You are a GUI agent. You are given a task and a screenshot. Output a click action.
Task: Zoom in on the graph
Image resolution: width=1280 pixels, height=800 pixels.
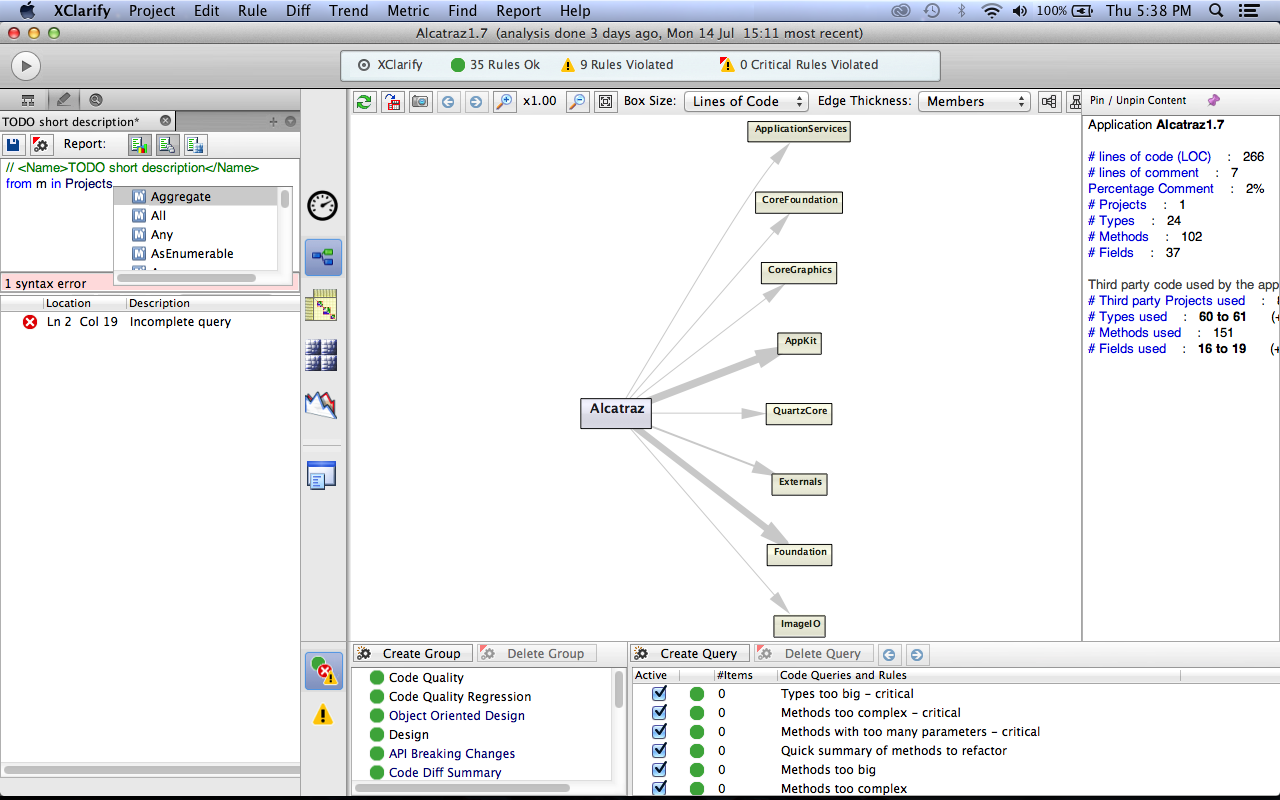coord(504,101)
